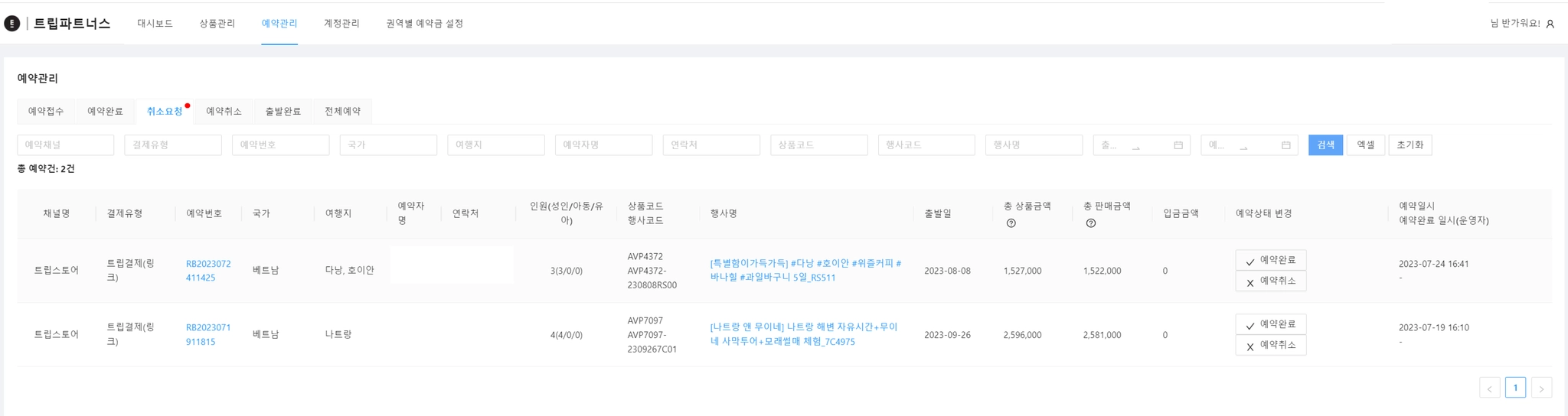1568x416 pixels.
Task: Click the 예약자명 search input field
Action: click(x=603, y=145)
